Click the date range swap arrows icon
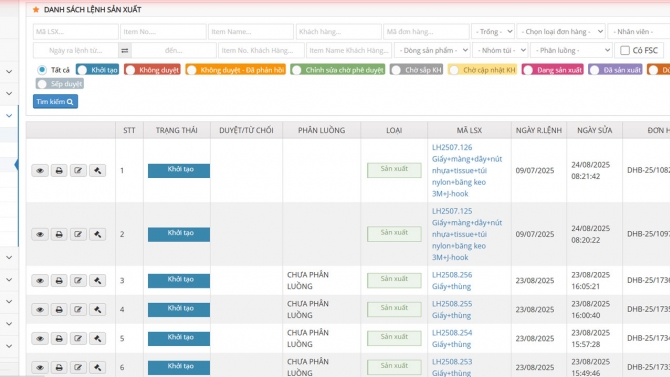 124,50
